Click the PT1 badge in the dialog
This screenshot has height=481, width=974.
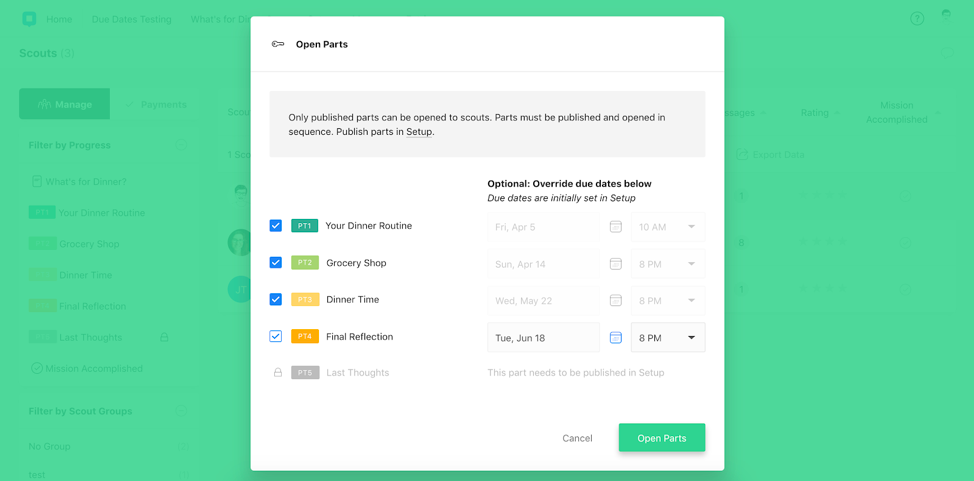tap(304, 226)
